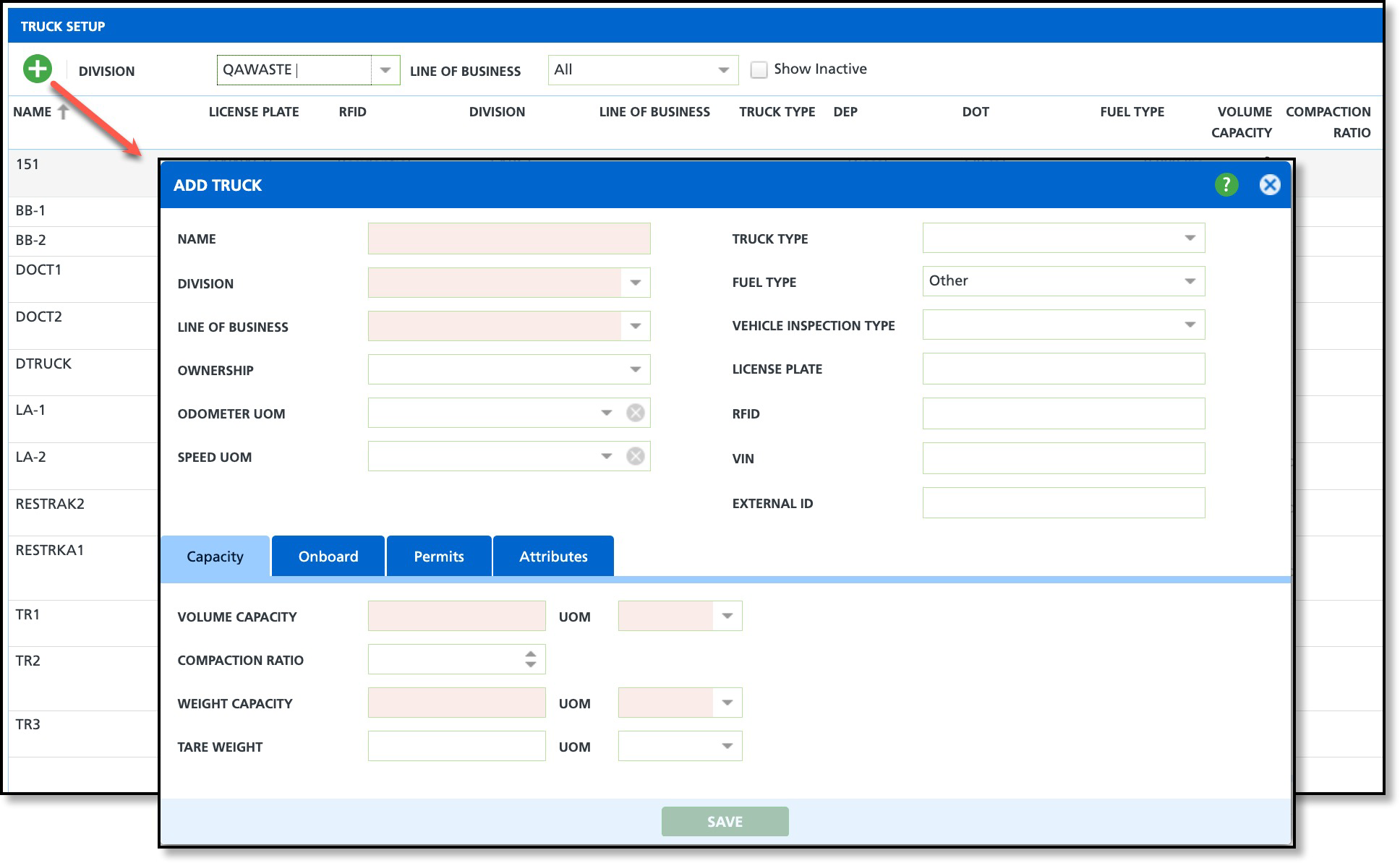The image size is (1400, 863).
Task: Open the Fuel Type dropdown showing Other
Action: click(1190, 281)
